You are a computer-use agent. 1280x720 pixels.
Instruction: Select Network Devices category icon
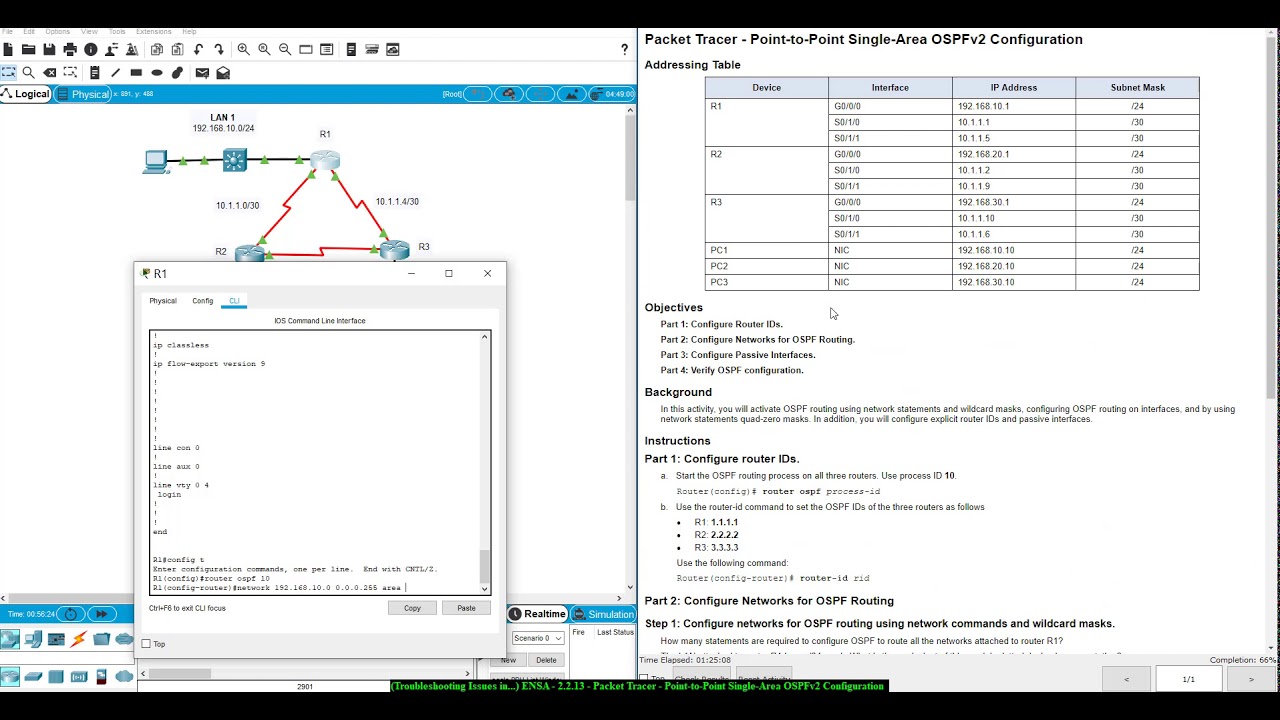click(10, 639)
